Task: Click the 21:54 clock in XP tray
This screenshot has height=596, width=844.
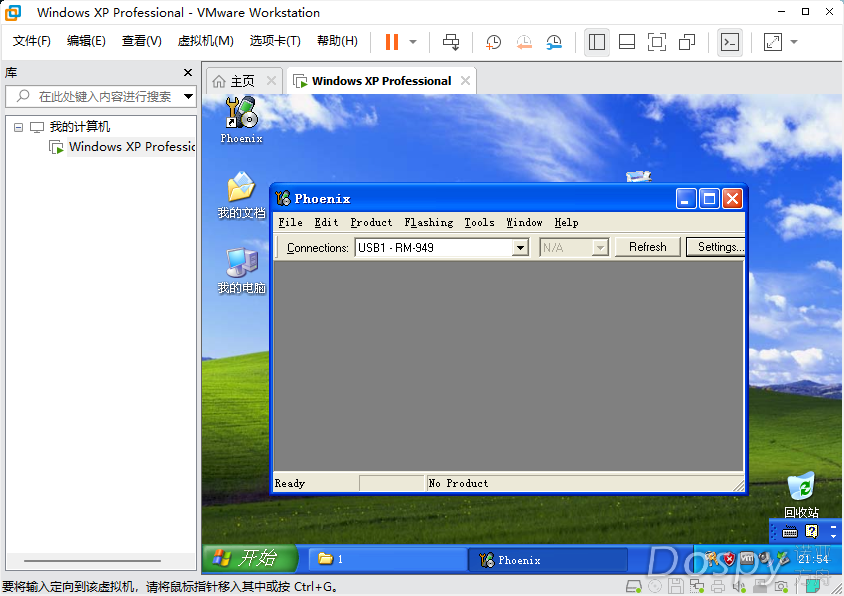Action: 813,559
